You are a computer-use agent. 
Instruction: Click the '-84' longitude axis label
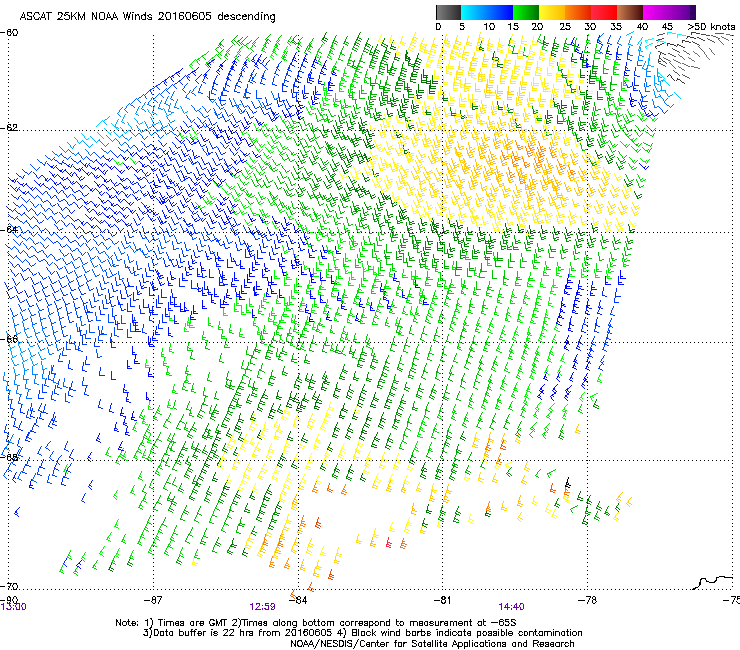[297, 600]
